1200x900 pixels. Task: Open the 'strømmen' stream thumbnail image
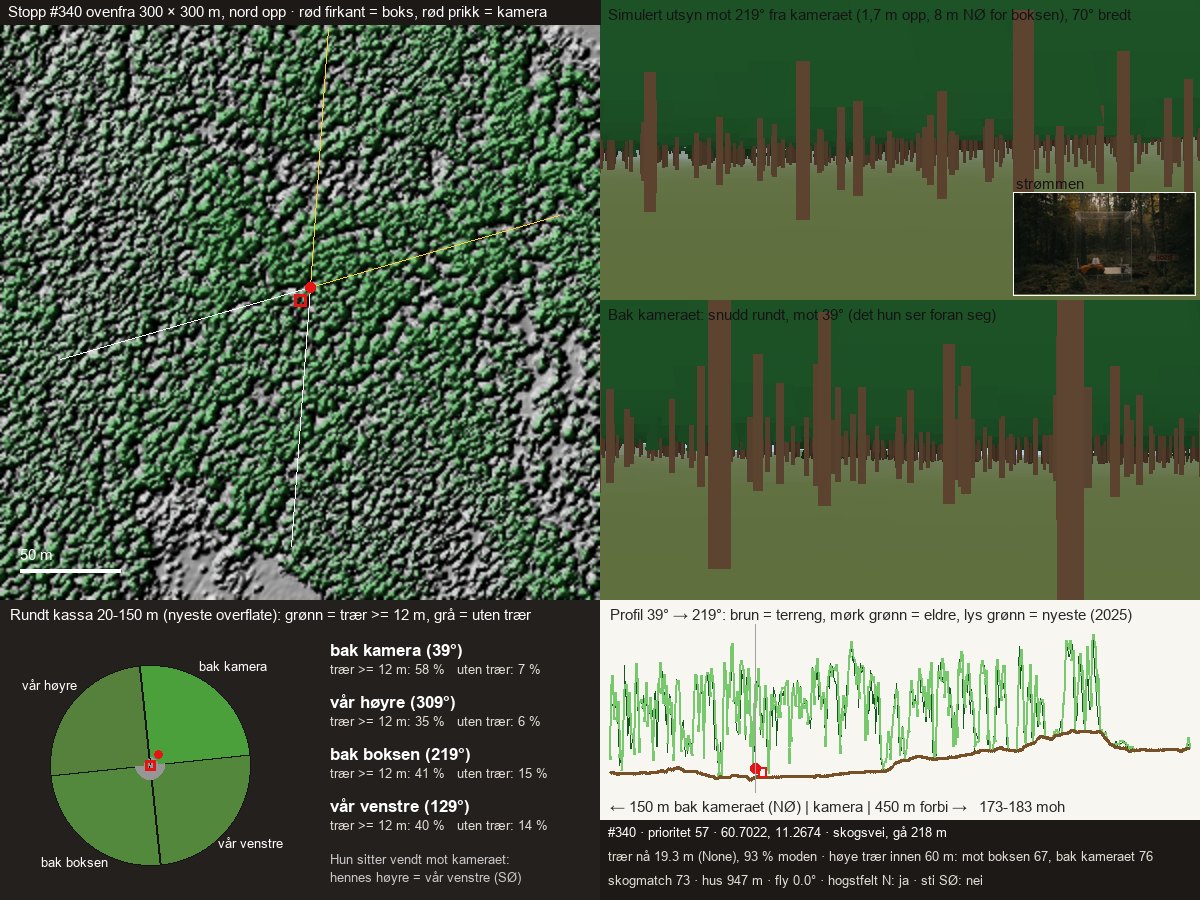(x=1104, y=244)
